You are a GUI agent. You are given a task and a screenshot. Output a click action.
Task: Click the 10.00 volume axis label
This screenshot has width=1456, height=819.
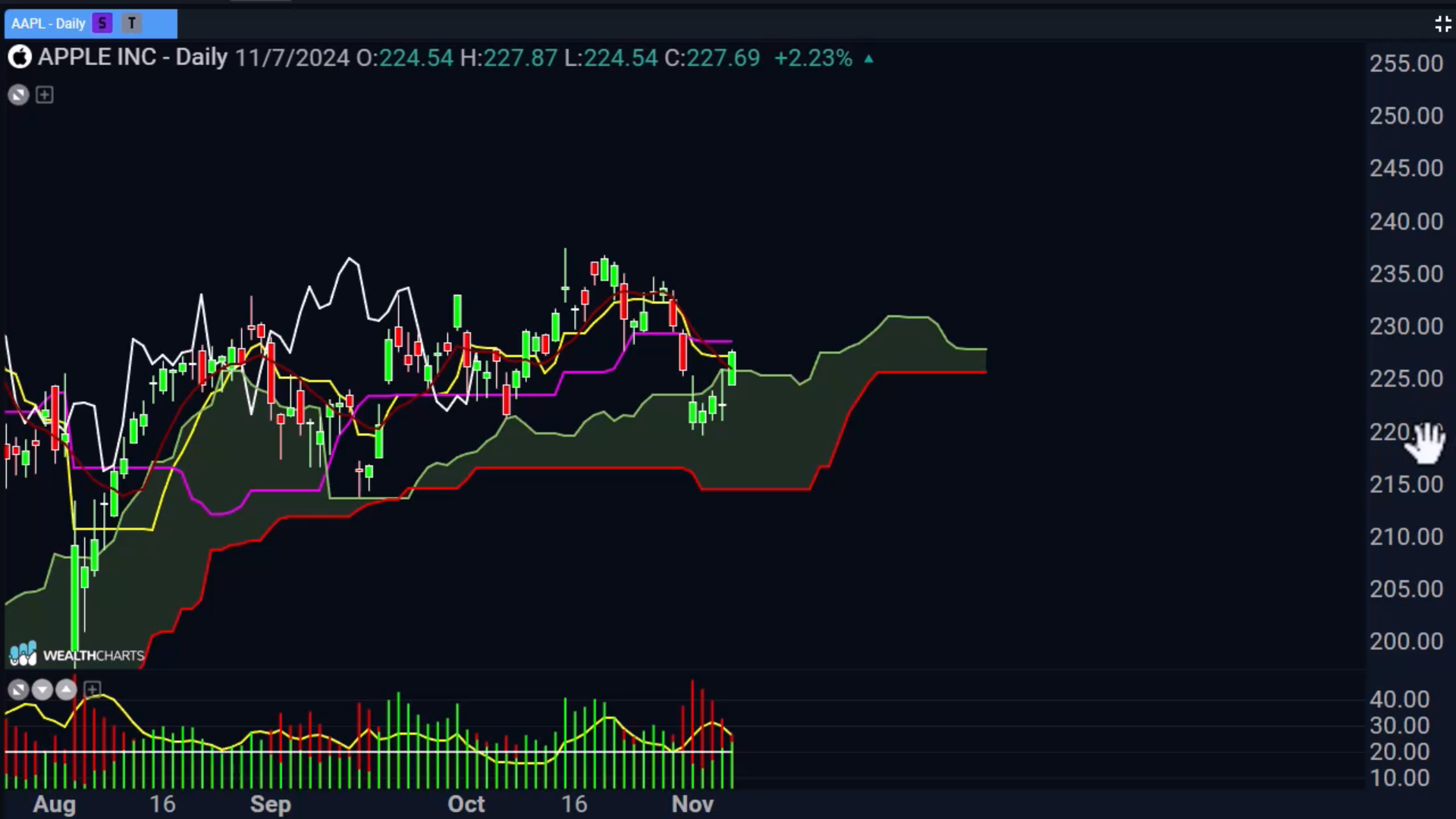1399,778
